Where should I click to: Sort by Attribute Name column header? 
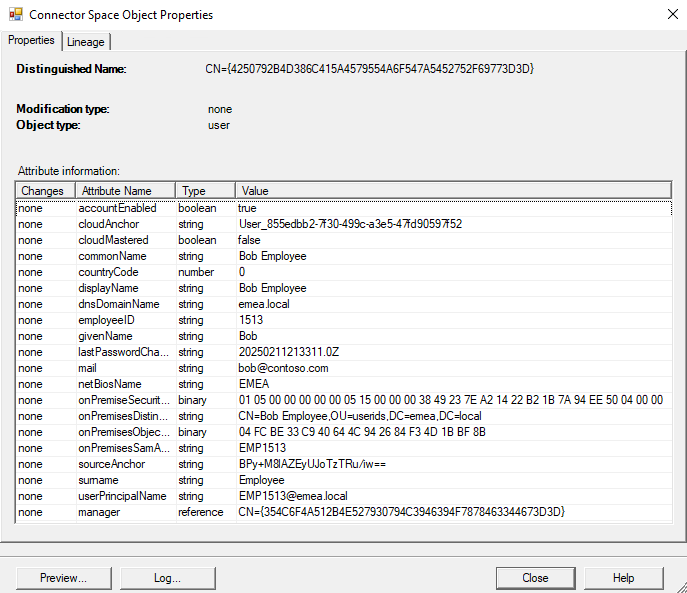(125, 191)
